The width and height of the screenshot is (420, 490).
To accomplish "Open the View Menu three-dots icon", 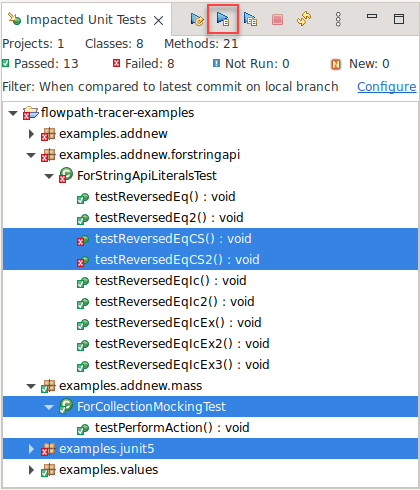I will coord(338,19).
